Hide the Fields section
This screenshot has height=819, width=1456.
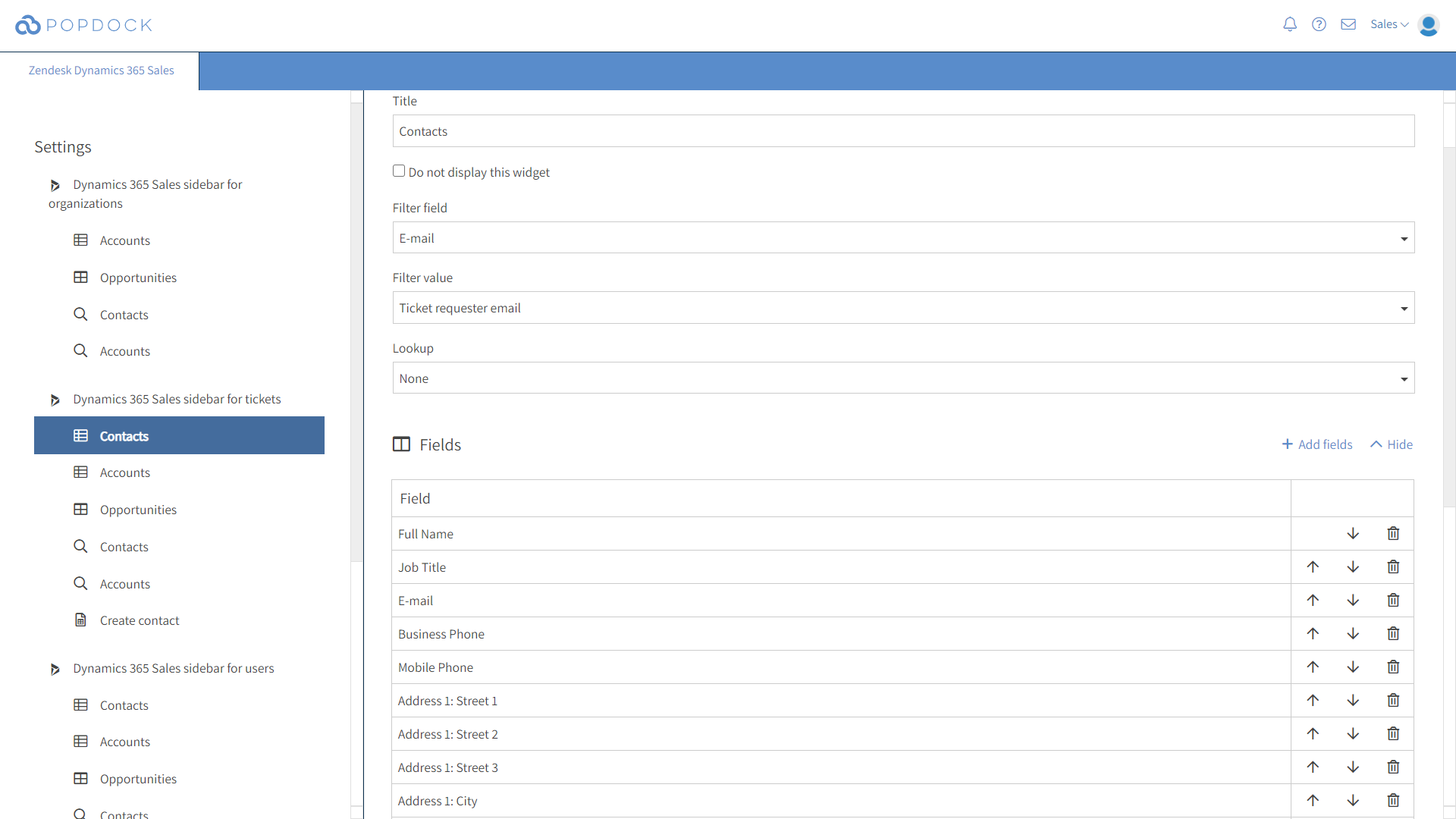tap(1392, 444)
